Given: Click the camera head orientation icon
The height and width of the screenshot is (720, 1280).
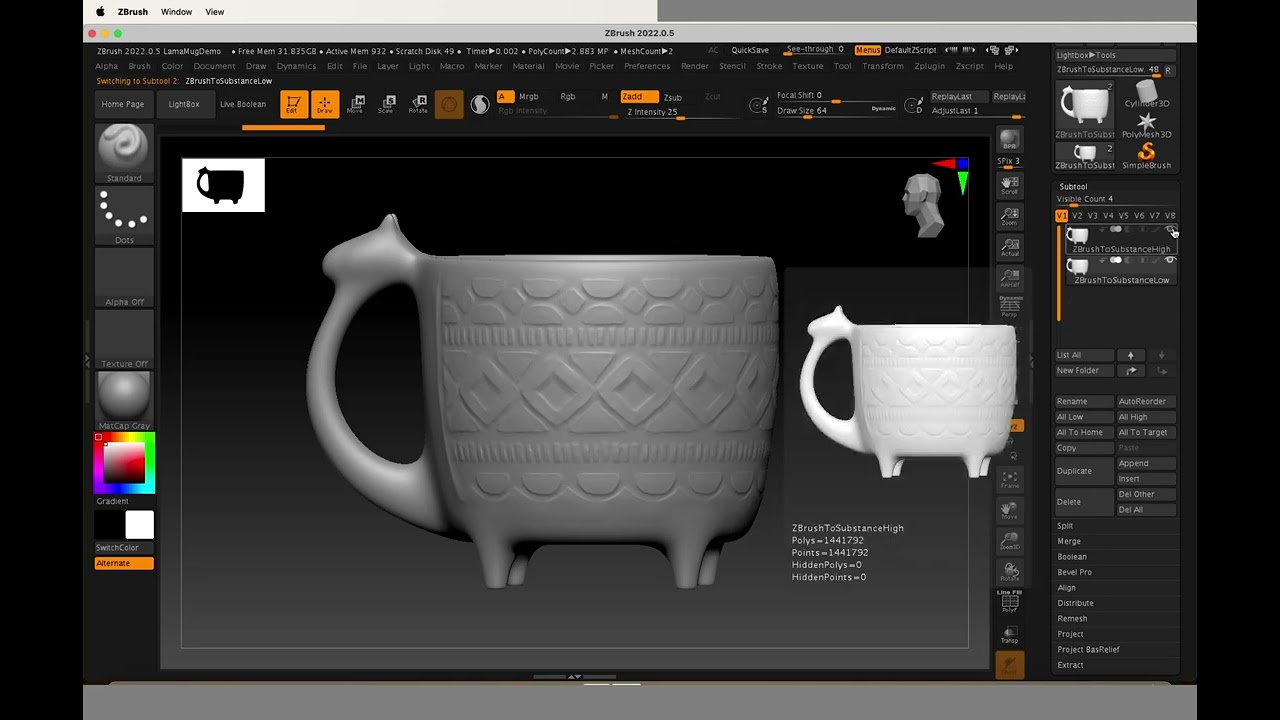Looking at the screenshot, I should click(924, 205).
